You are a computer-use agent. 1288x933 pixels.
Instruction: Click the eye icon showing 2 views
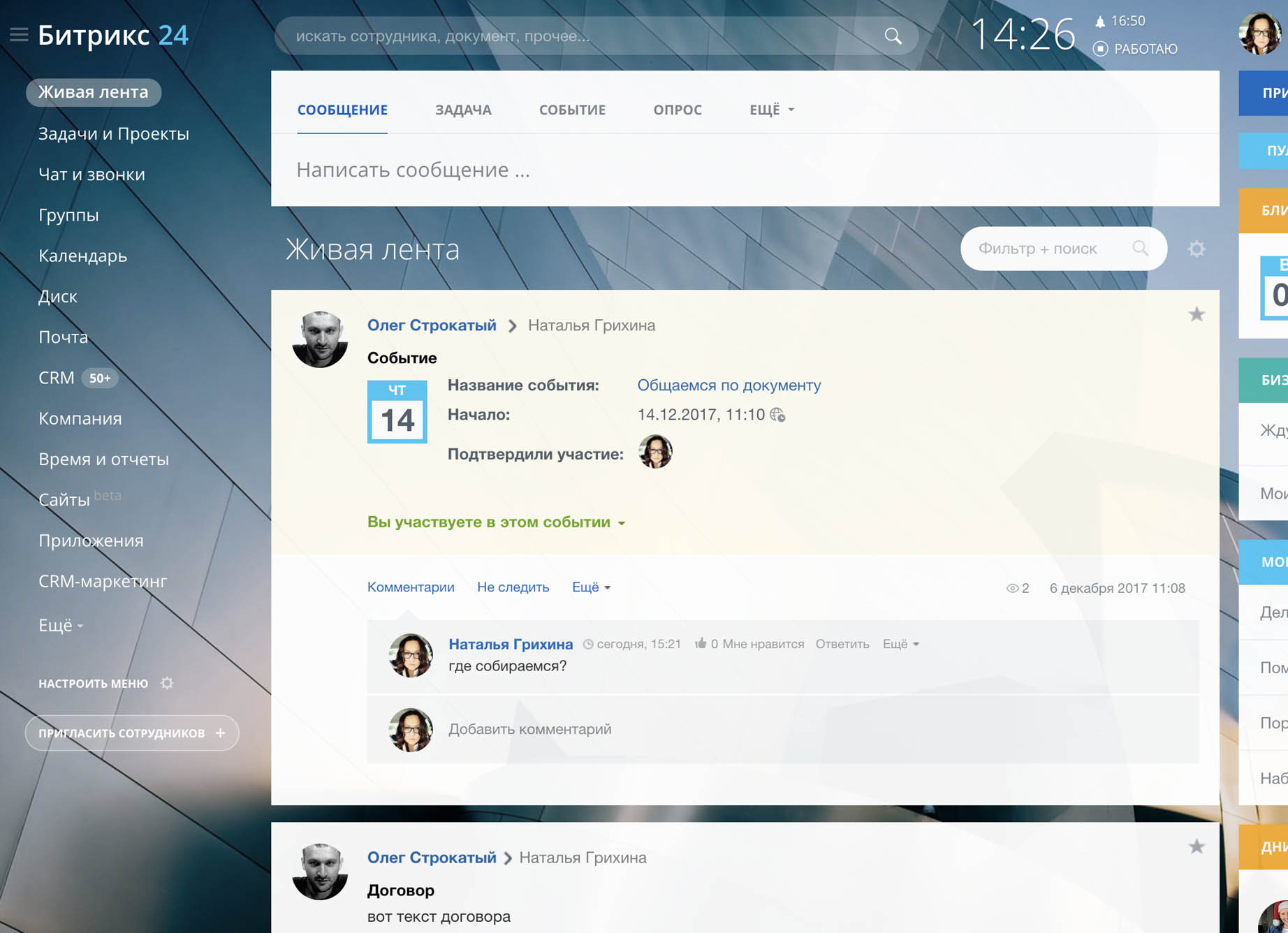pos(1012,588)
